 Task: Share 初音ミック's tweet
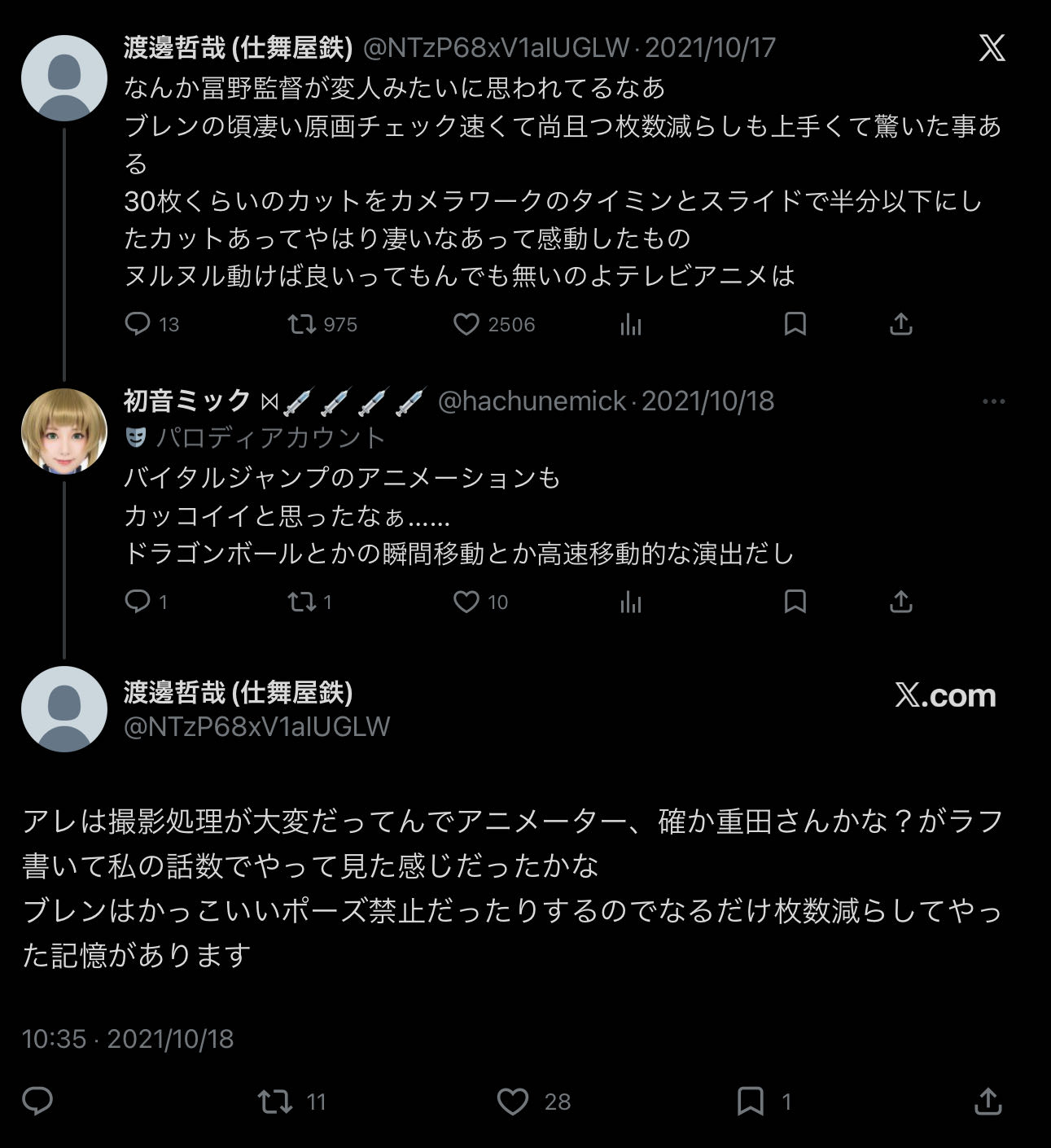pyautogui.click(x=900, y=602)
